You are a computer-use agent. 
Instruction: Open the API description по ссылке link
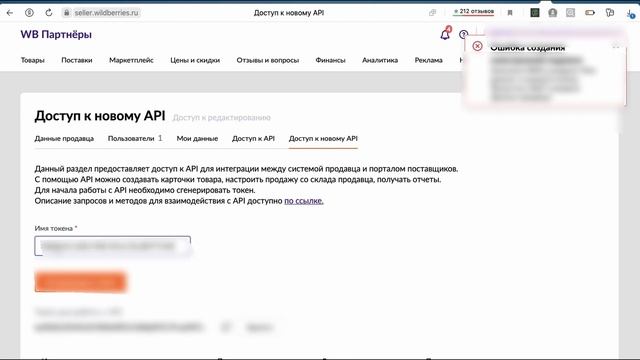(x=304, y=201)
